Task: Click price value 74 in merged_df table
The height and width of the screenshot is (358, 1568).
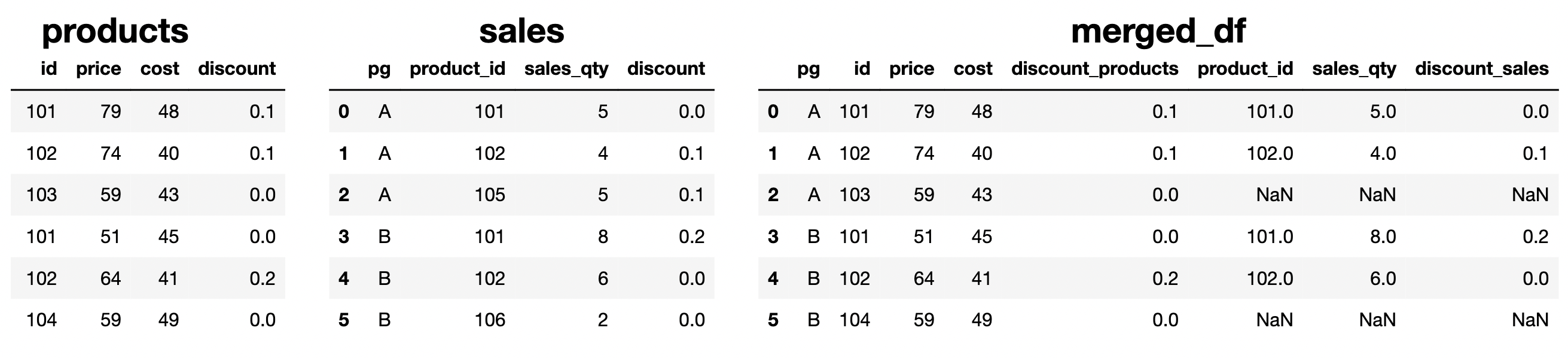Action: pyautogui.click(x=923, y=153)
